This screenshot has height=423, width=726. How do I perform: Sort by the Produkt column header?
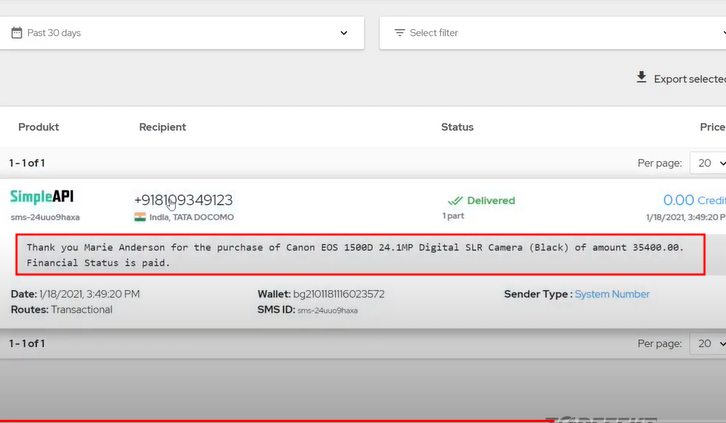pyautogui.click(x=38, y=127)
